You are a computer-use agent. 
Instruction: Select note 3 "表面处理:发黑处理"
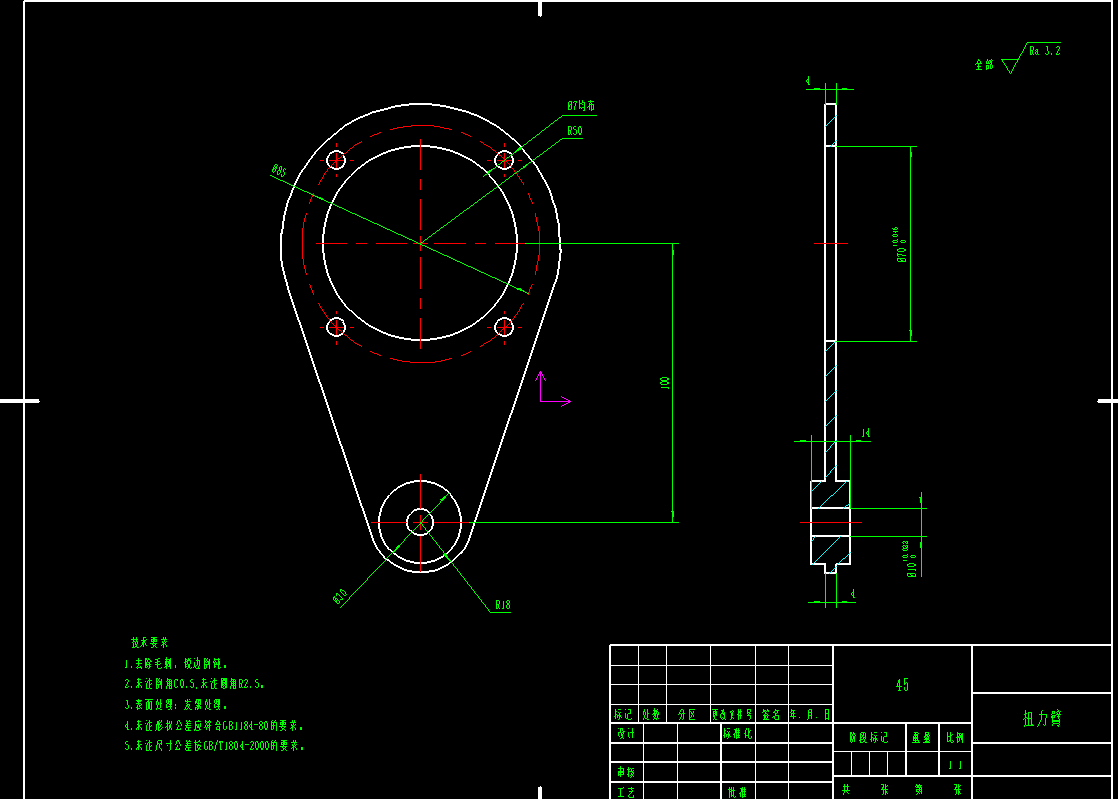tap(176, 704)
